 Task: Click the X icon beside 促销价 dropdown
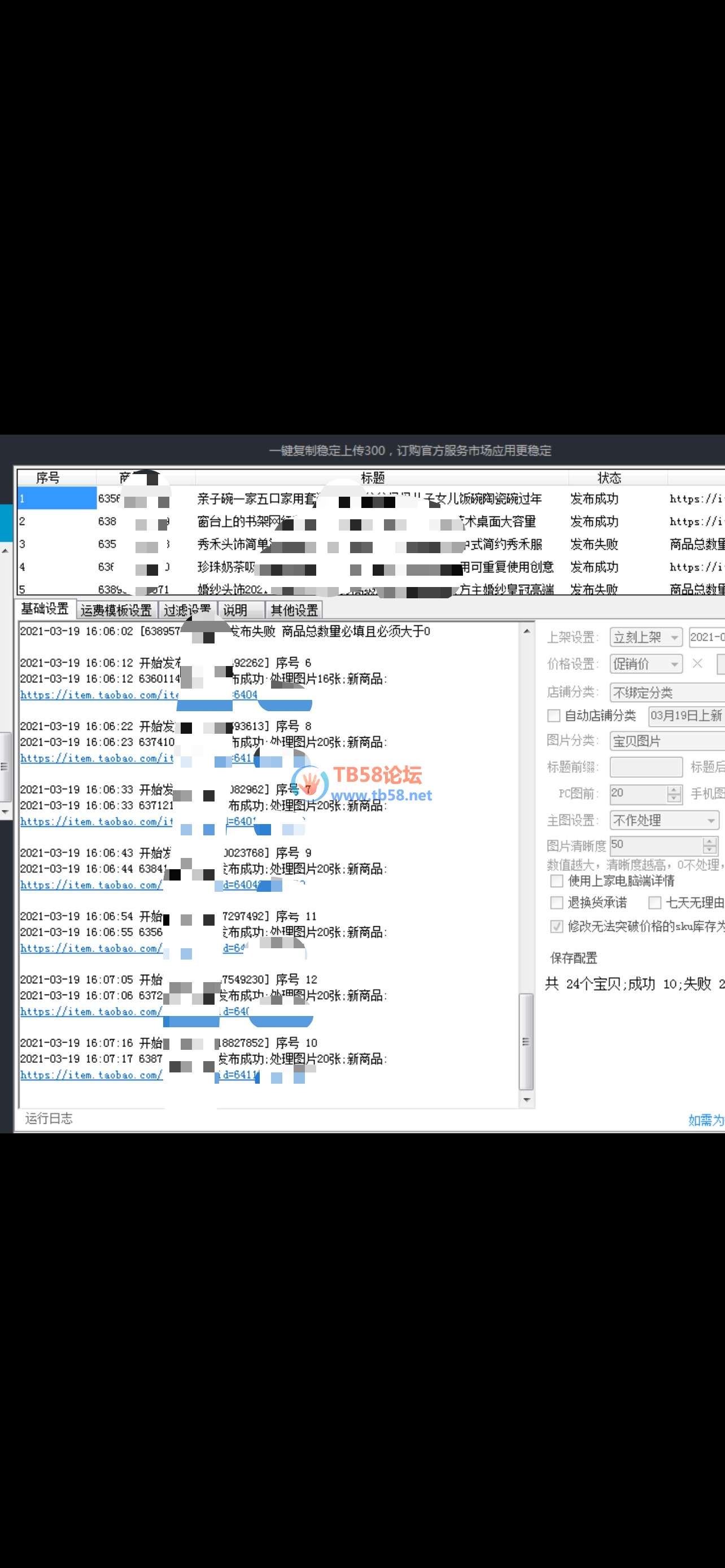click(697, 663)
